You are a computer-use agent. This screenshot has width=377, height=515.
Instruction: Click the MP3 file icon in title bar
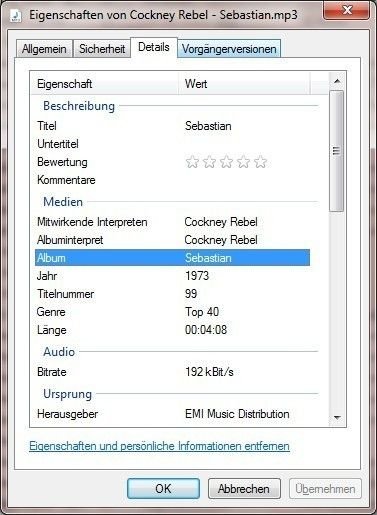click(x=15, y=15)
